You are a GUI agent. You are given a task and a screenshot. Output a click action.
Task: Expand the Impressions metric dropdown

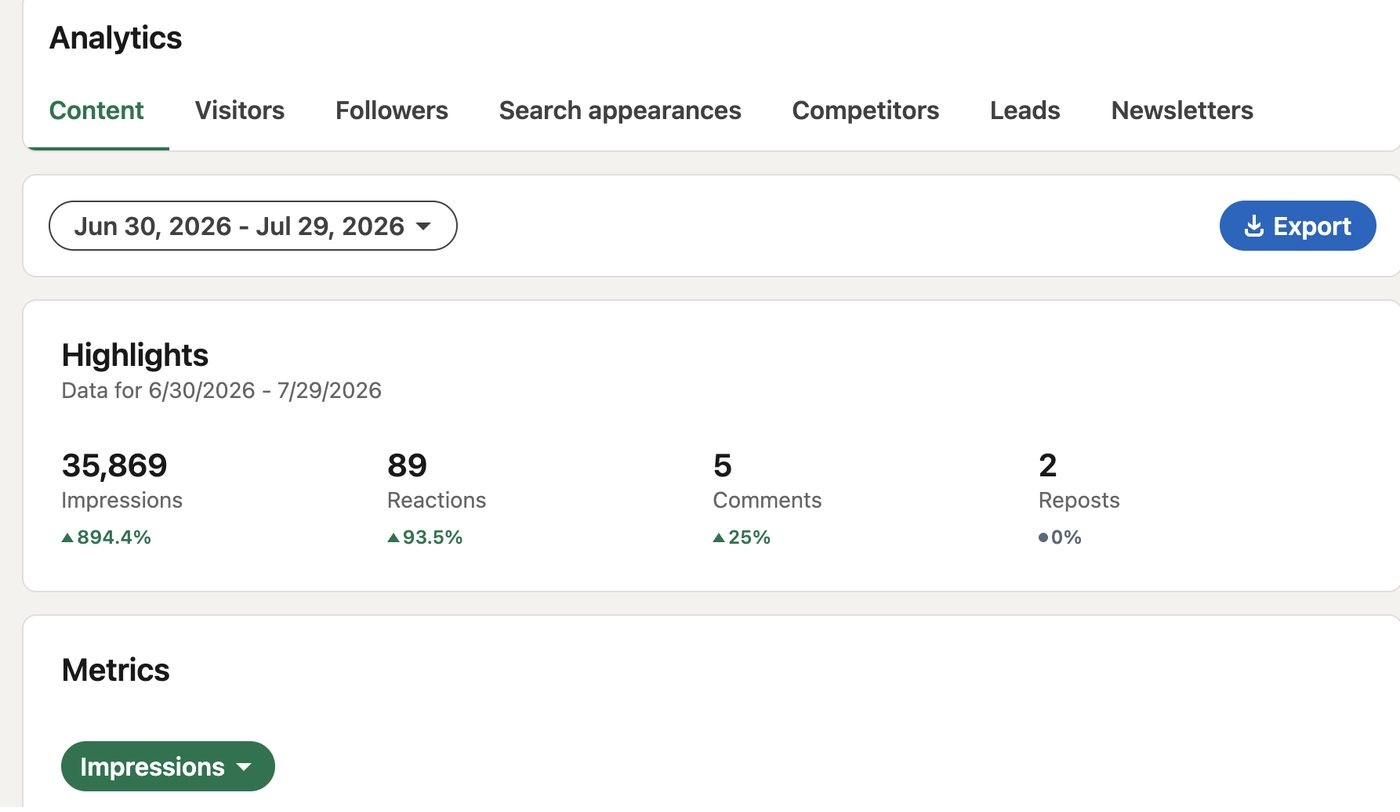click(x=167, y=767)
